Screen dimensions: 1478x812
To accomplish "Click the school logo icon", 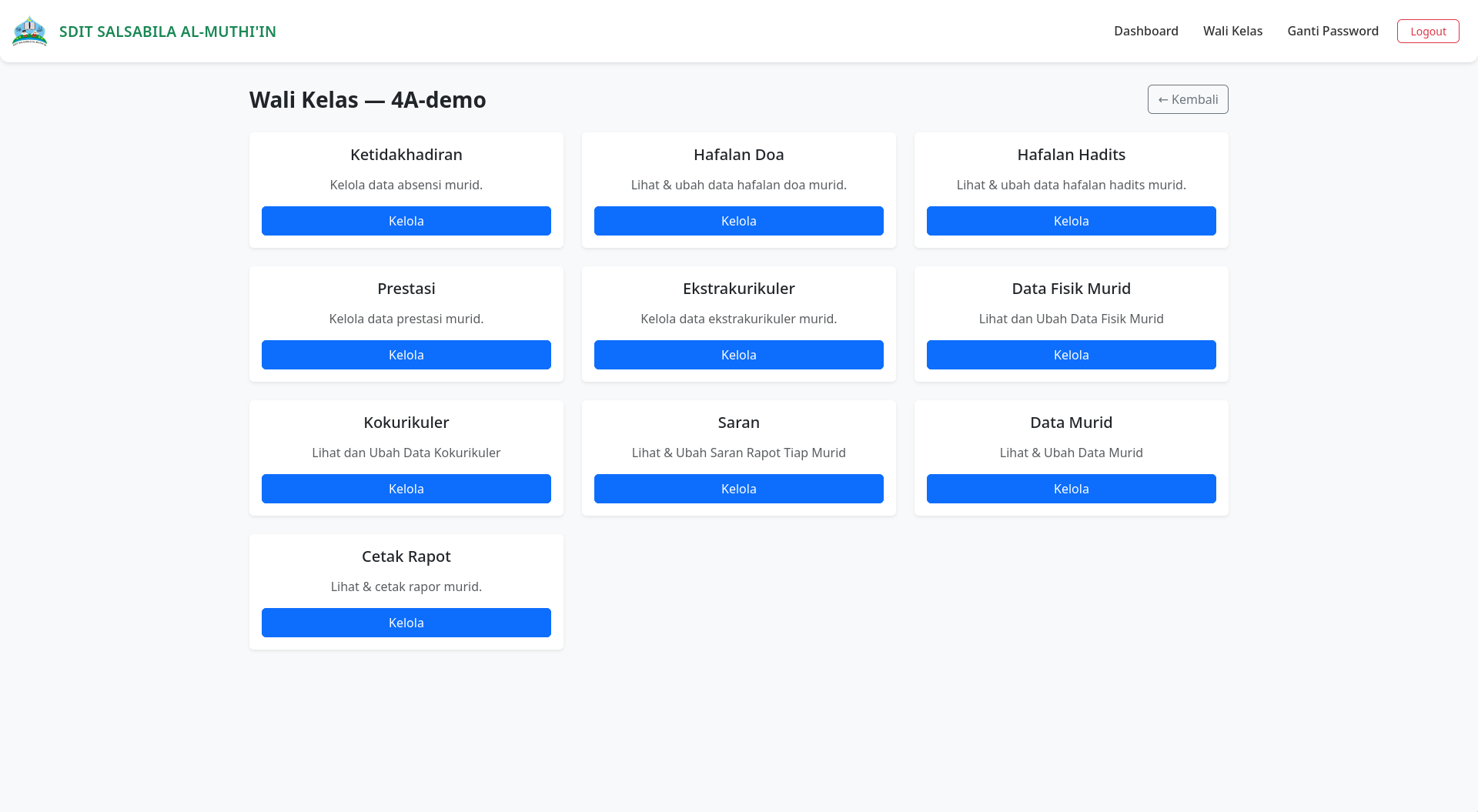I will 29,31.
